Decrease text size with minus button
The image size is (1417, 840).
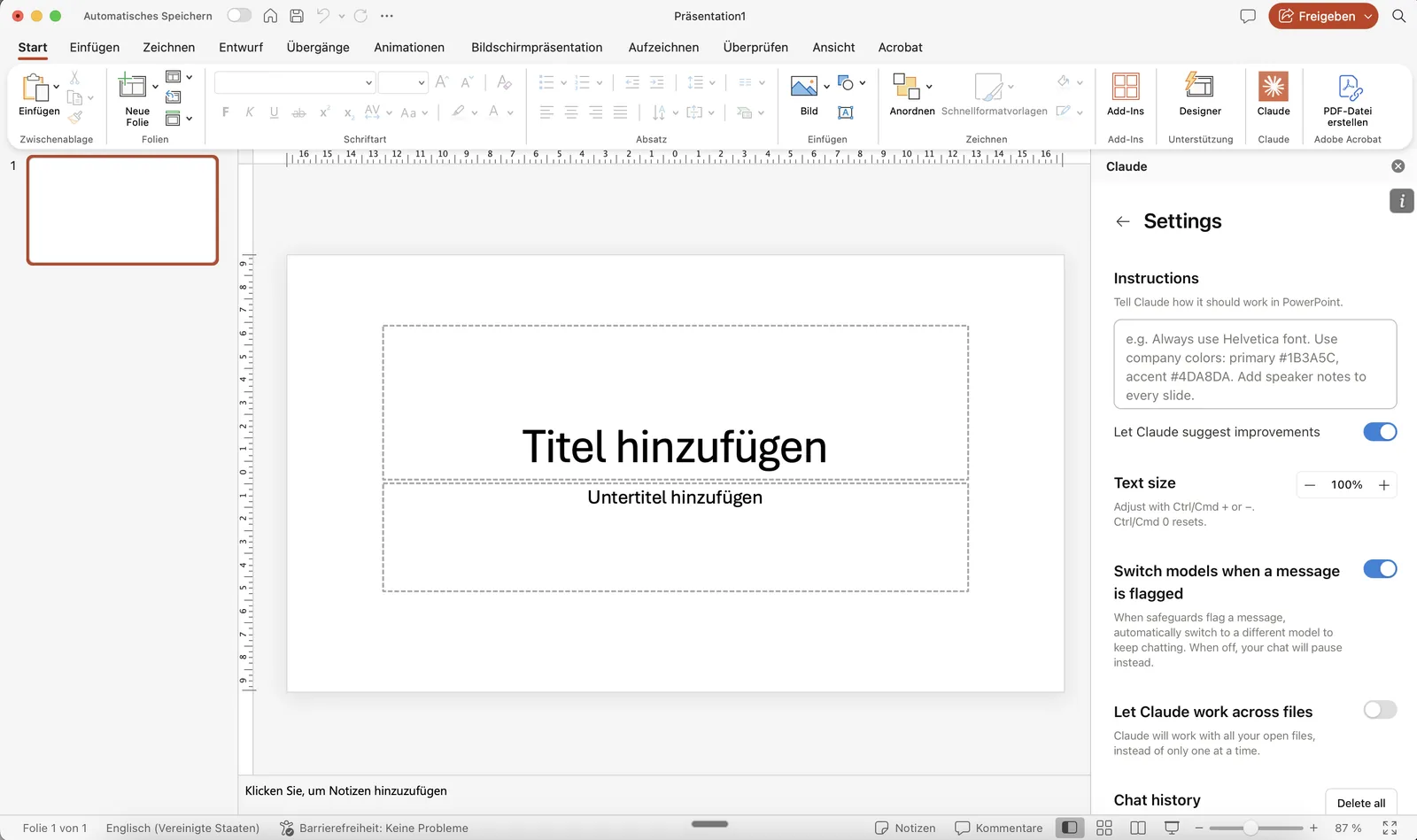[1310, 485]
